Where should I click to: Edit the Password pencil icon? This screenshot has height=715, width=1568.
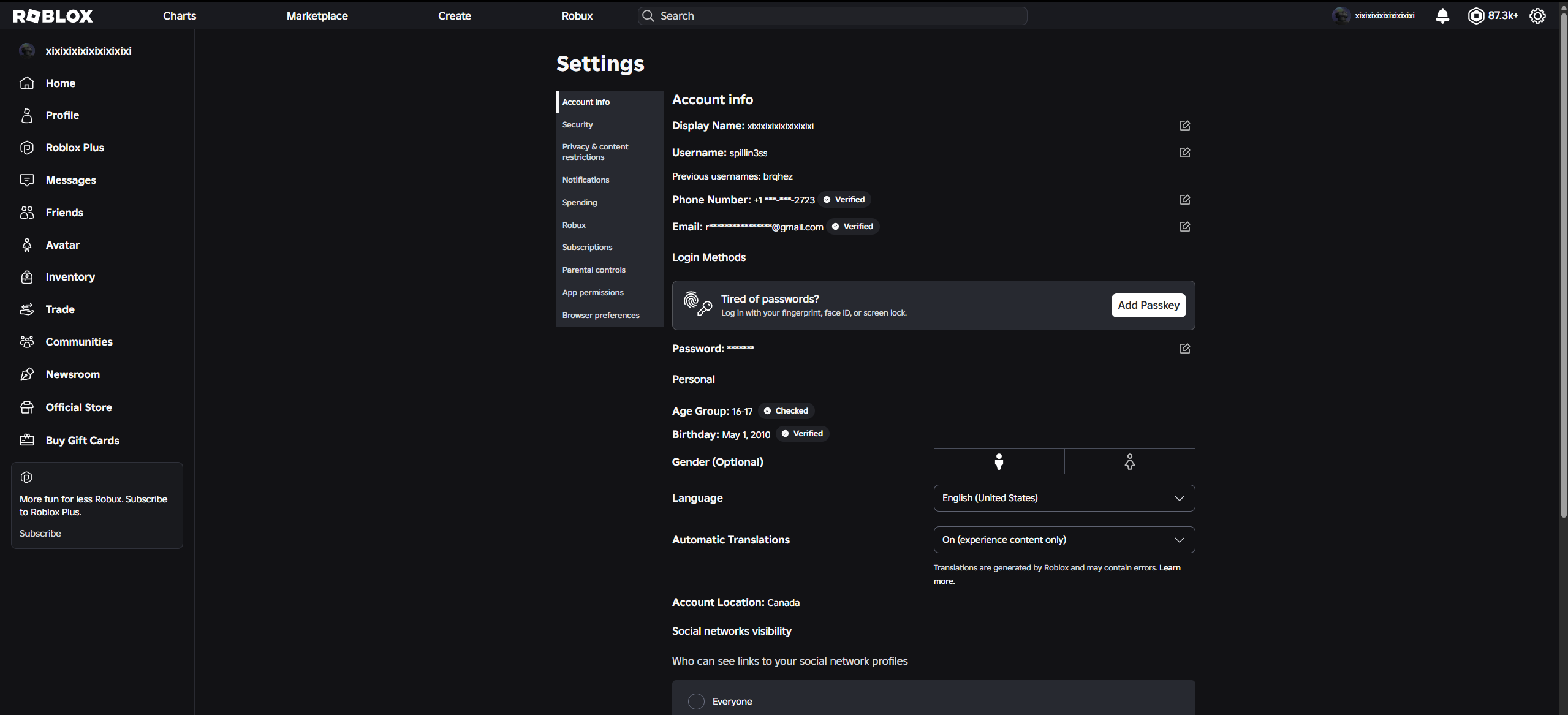click(x=1184, y=349)
